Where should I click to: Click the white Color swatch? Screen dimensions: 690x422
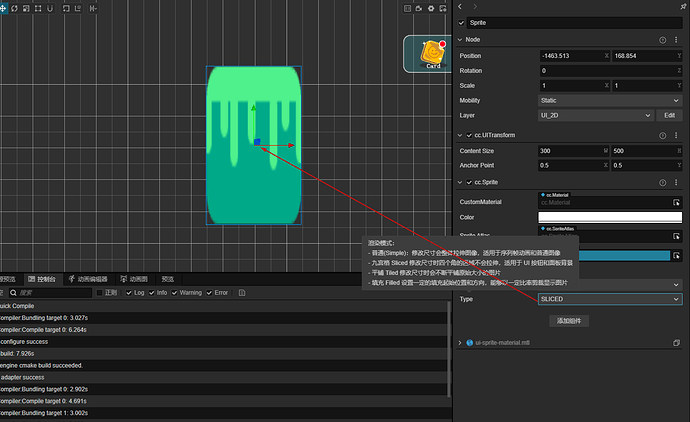[x=609, y=217]
